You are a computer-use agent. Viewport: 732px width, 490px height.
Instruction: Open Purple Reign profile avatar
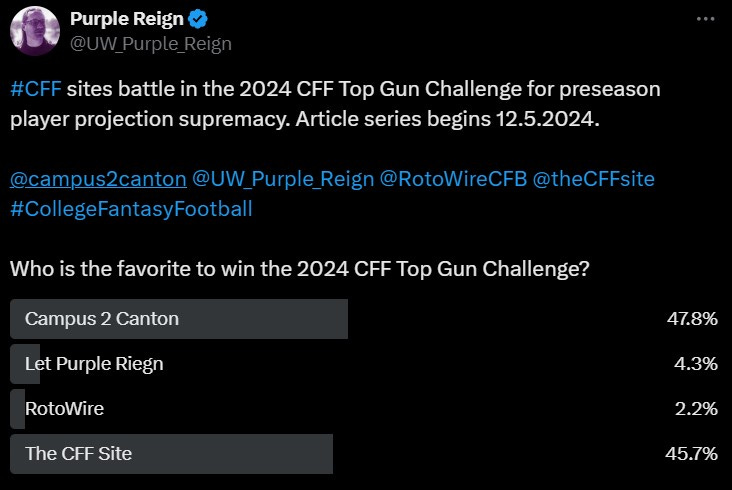35,31
